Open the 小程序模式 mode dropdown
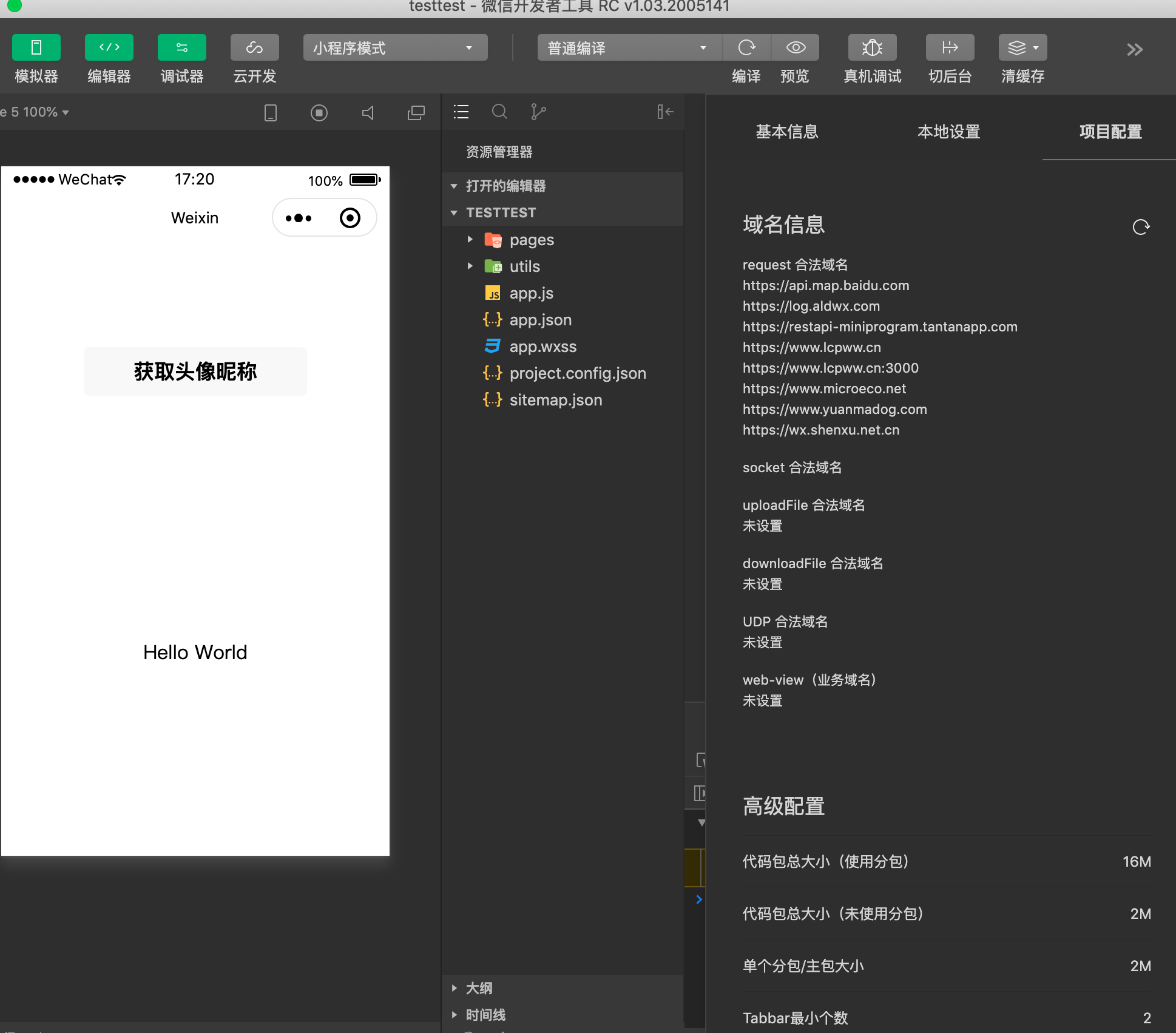This screenshot has height=1033, width=1176. (395, 48)
